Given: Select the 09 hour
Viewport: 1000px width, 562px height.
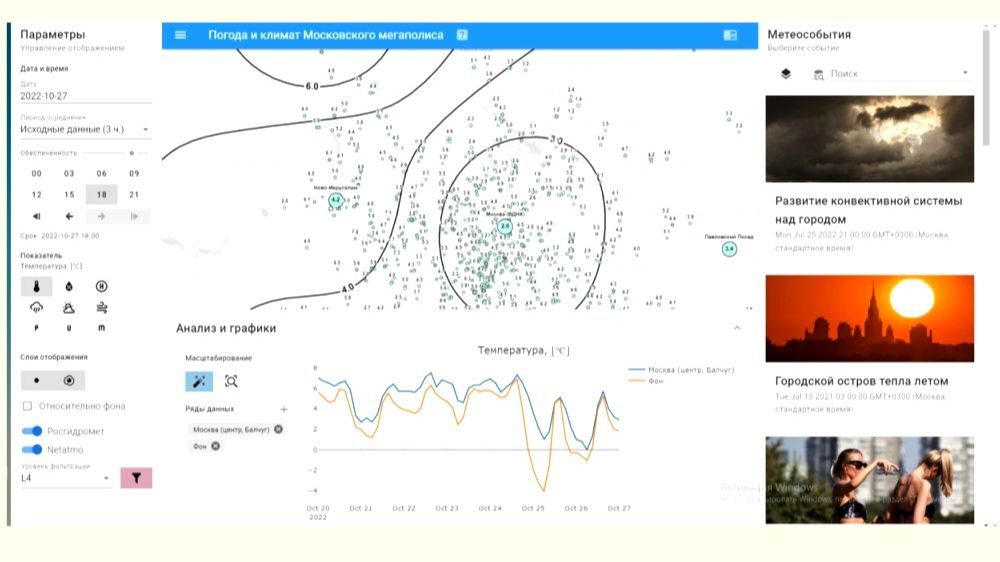Looking at the screenshot, I should coord(134,174).
